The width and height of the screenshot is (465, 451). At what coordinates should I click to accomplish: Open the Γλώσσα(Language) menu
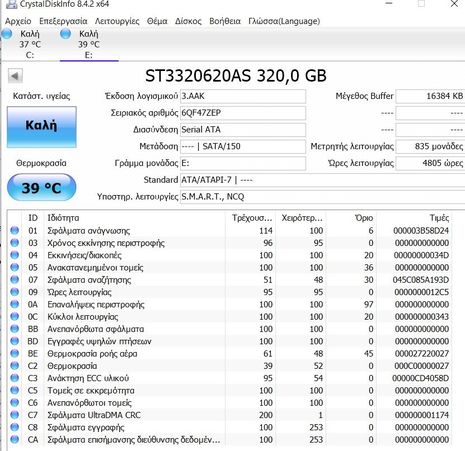click(x=284, y=21)
